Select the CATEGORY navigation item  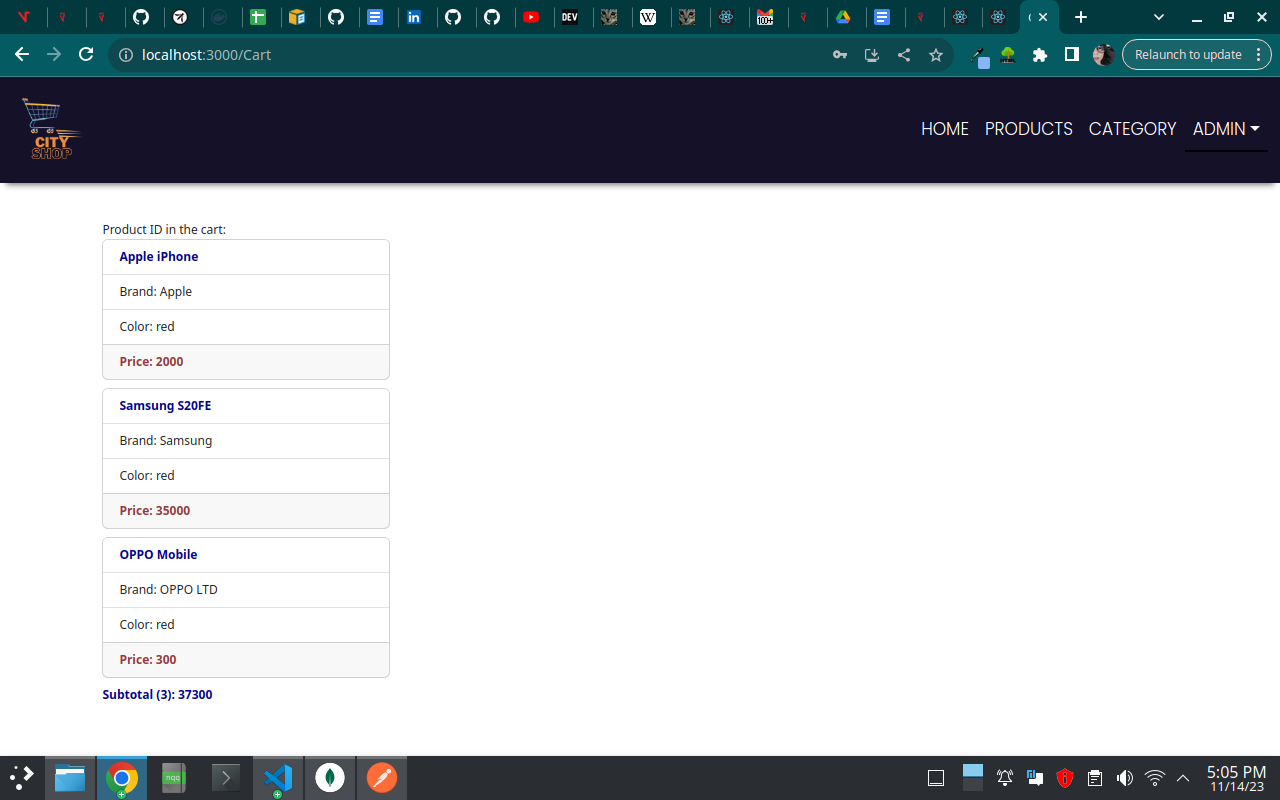coord(1132,129)
